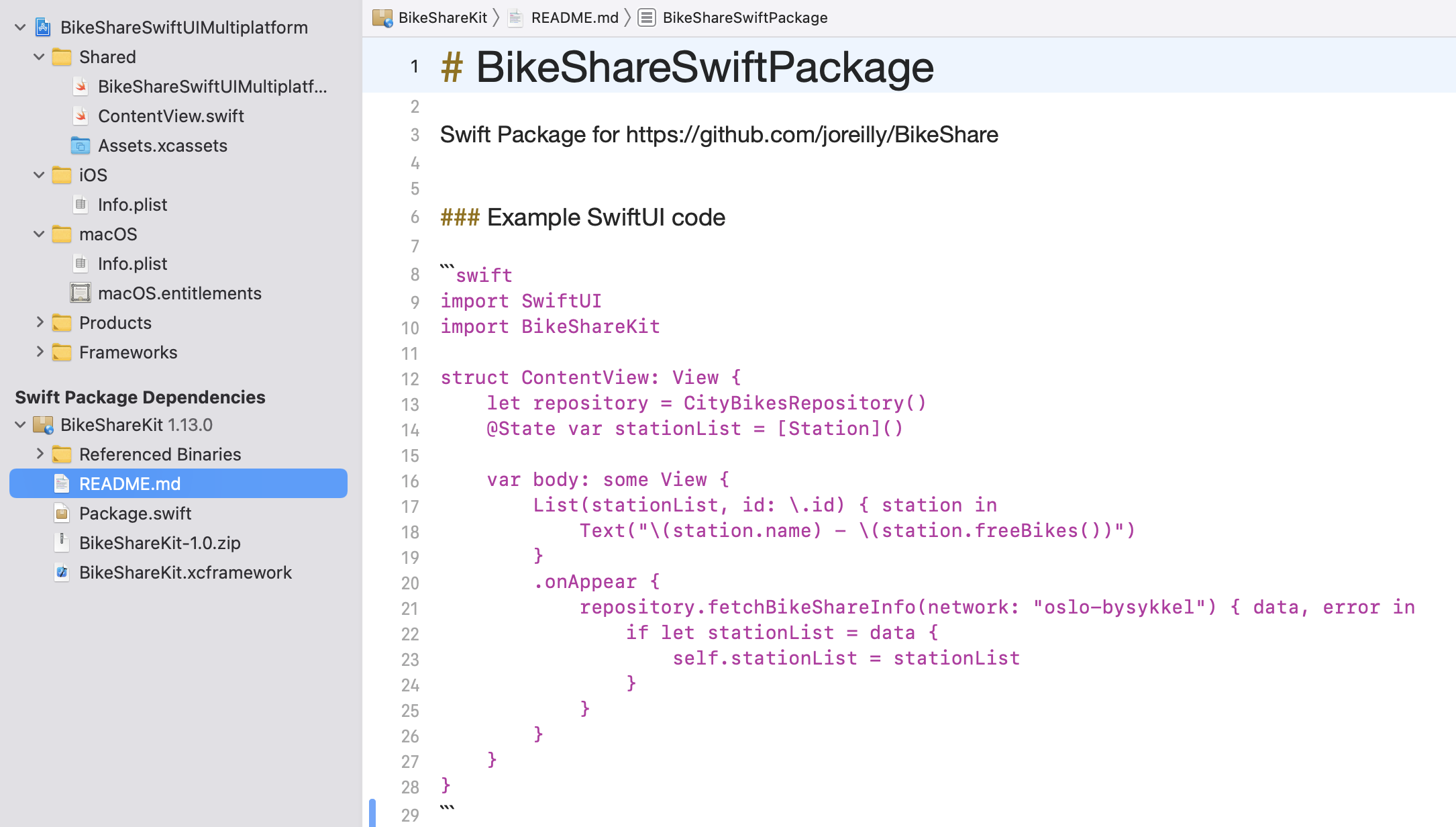The image size is (1456, 827).
Task: Click the blue change bar beside line 29
Action: 372,813
